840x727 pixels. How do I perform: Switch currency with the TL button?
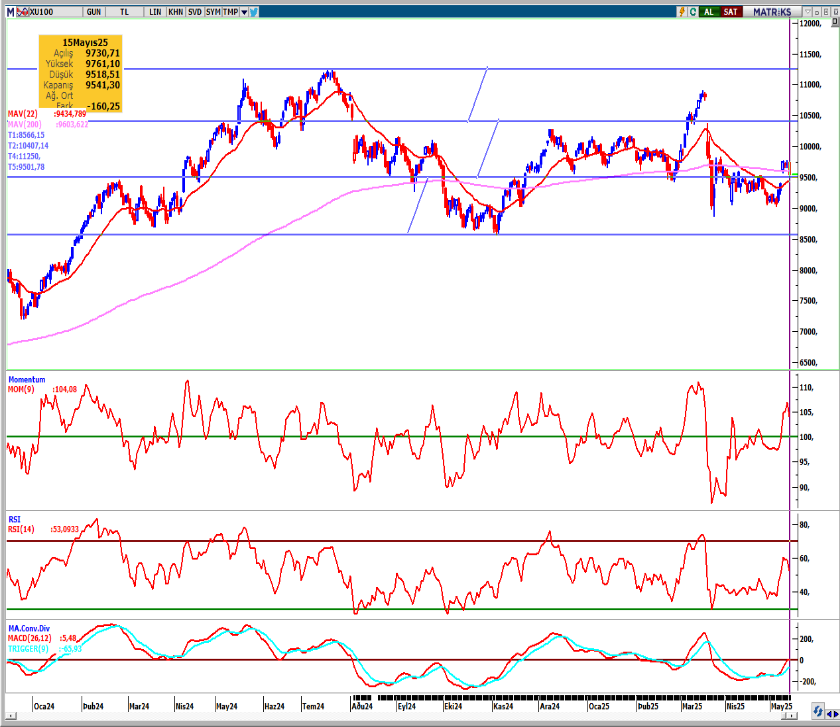(124, 12)
